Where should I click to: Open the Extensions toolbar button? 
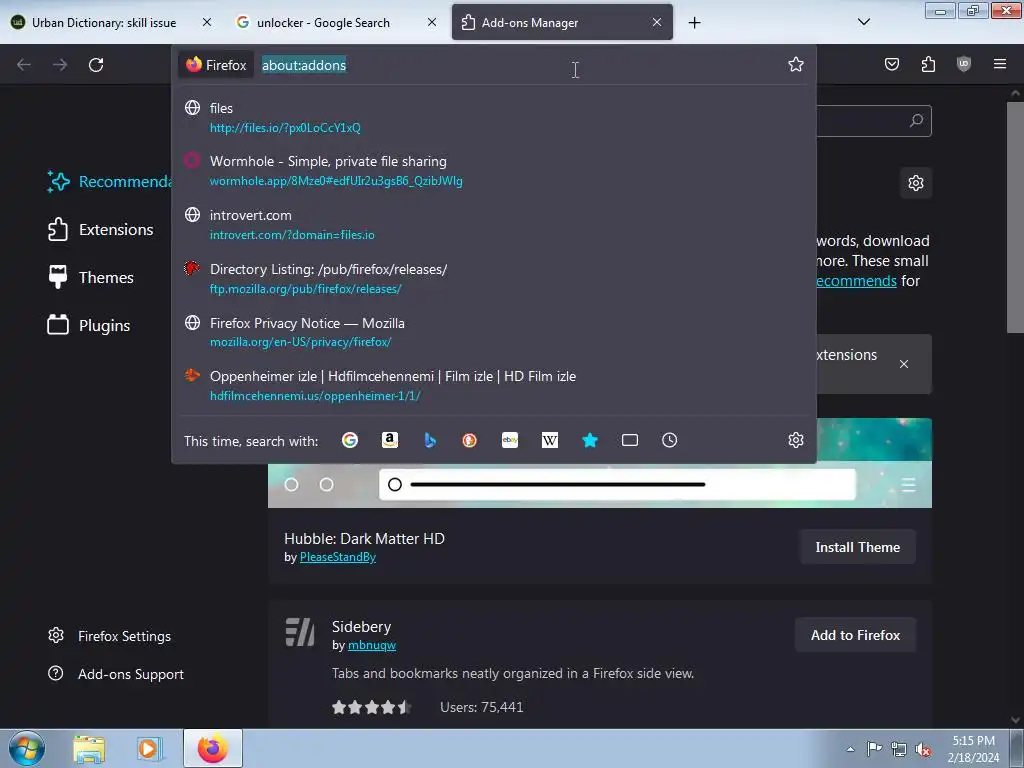[x=928, y=64]
